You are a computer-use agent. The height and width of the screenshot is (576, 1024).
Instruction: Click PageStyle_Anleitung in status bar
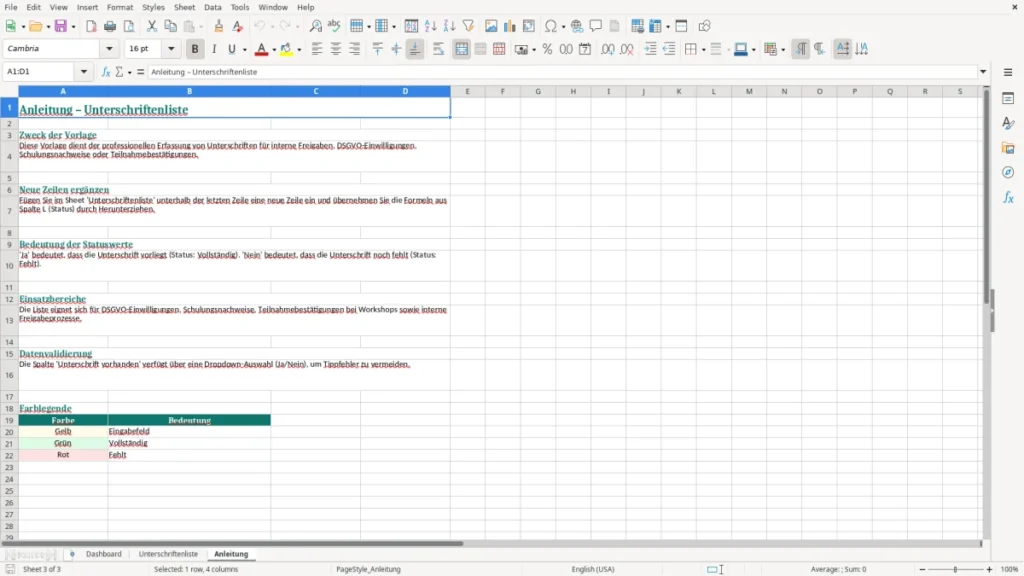tap(368, 569)
